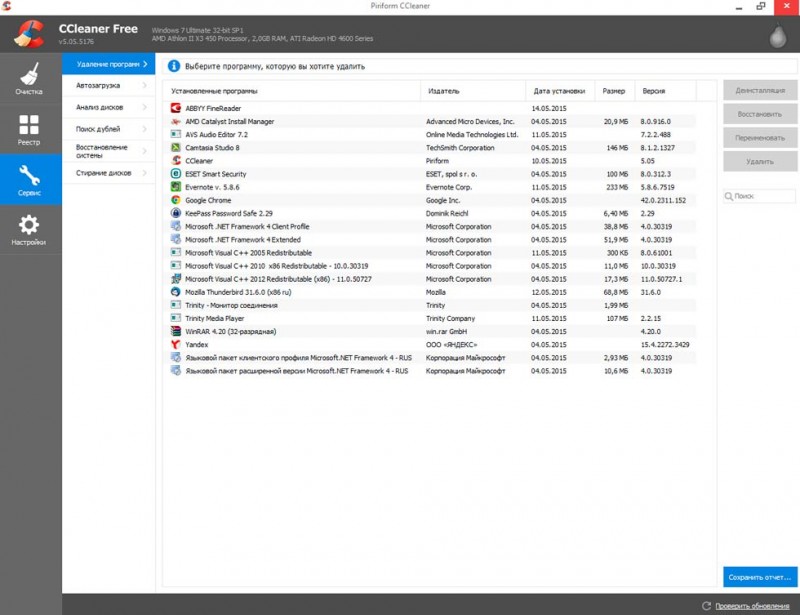Click publisher Dominik Reichl cell
This screenshot has width=800, height=615.
pyautogui.click(x=446, y=213)
